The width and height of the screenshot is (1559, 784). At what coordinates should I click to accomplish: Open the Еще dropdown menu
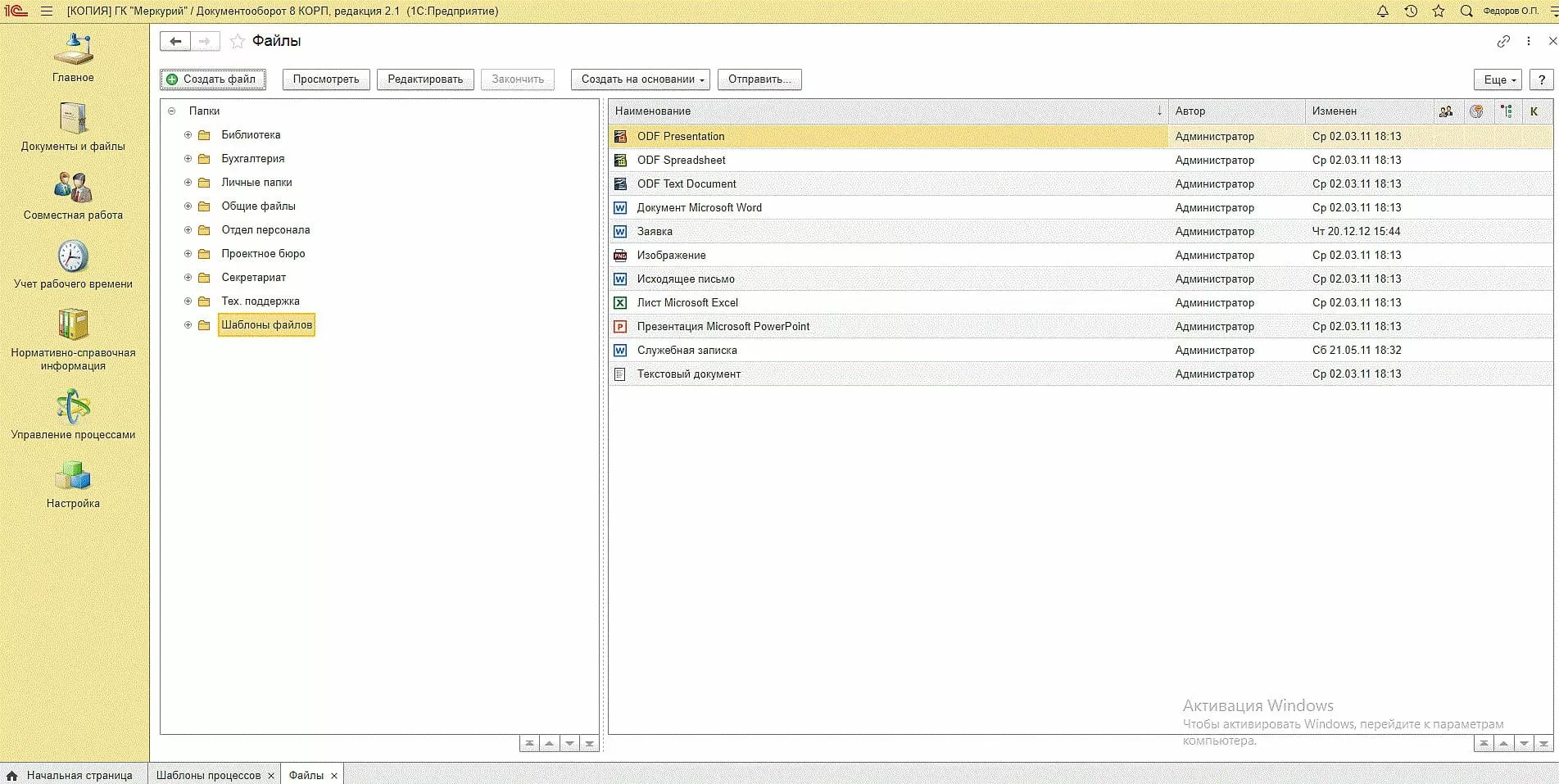pyautogui.click(x=1498, y=79)
